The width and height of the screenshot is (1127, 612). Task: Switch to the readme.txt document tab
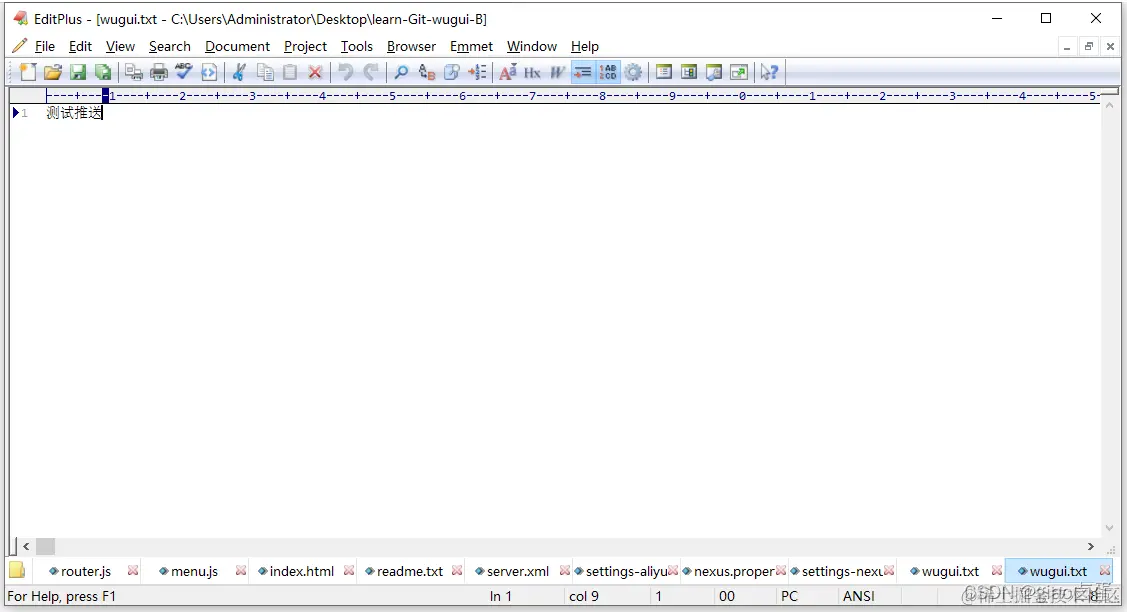(x=410, y=571)
